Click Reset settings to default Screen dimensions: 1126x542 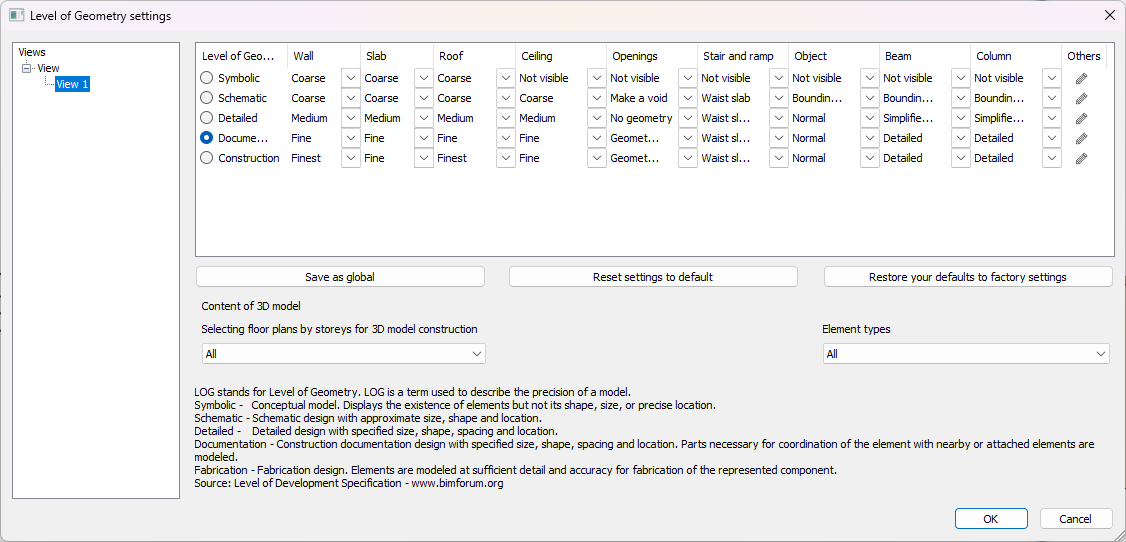[653, 277]
